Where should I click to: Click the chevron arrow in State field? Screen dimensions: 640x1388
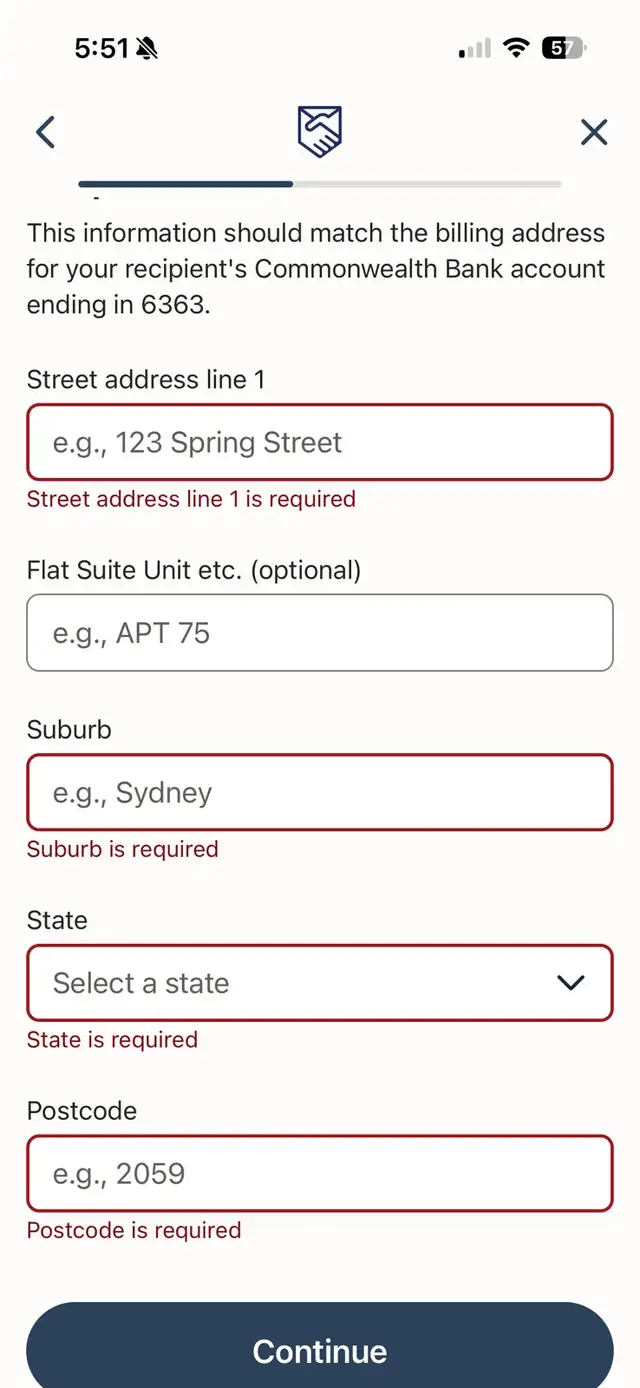[x=570, y=983]
